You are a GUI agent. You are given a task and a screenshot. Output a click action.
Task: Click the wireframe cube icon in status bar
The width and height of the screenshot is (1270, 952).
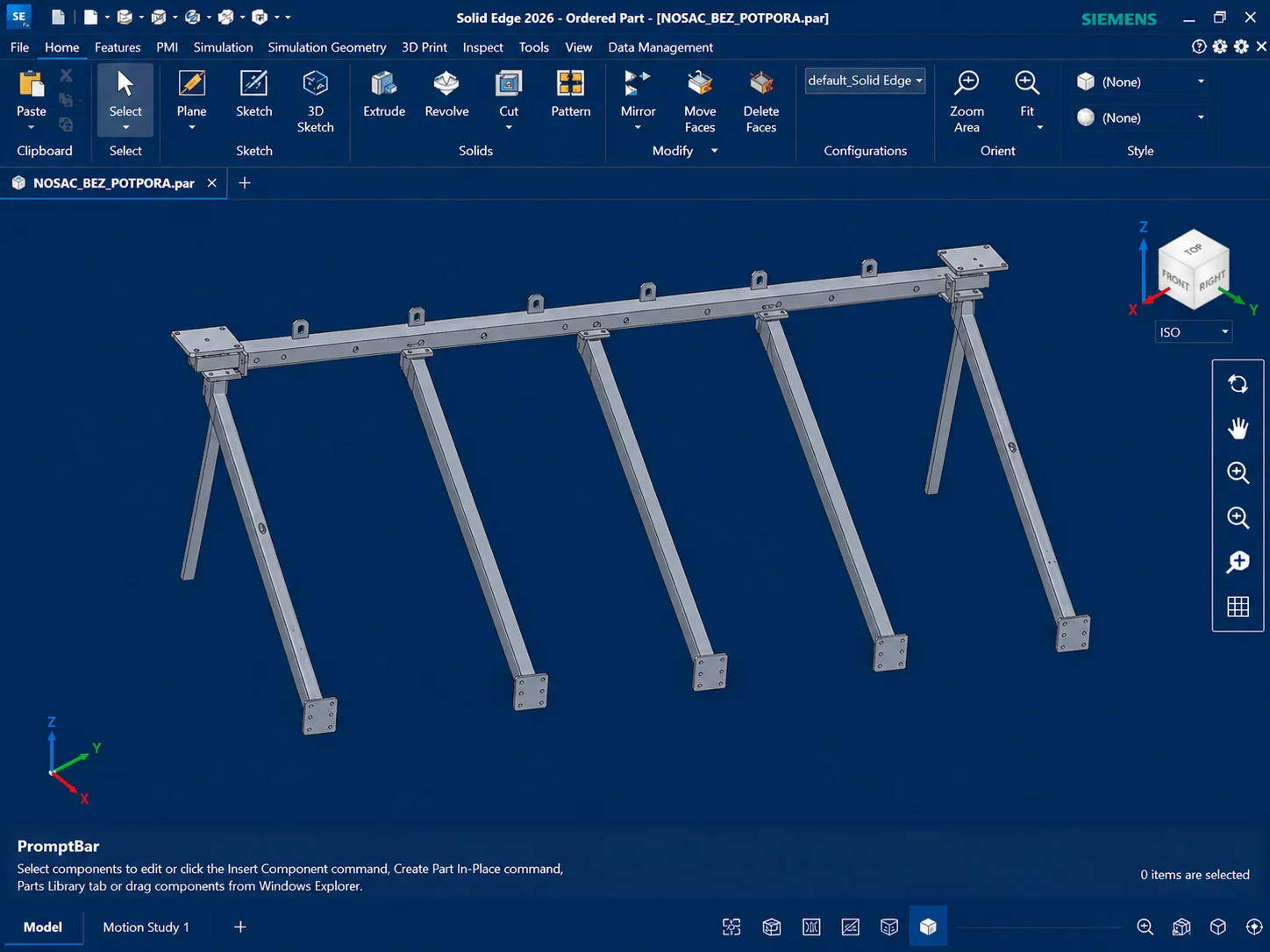[x=1217, y=927]
